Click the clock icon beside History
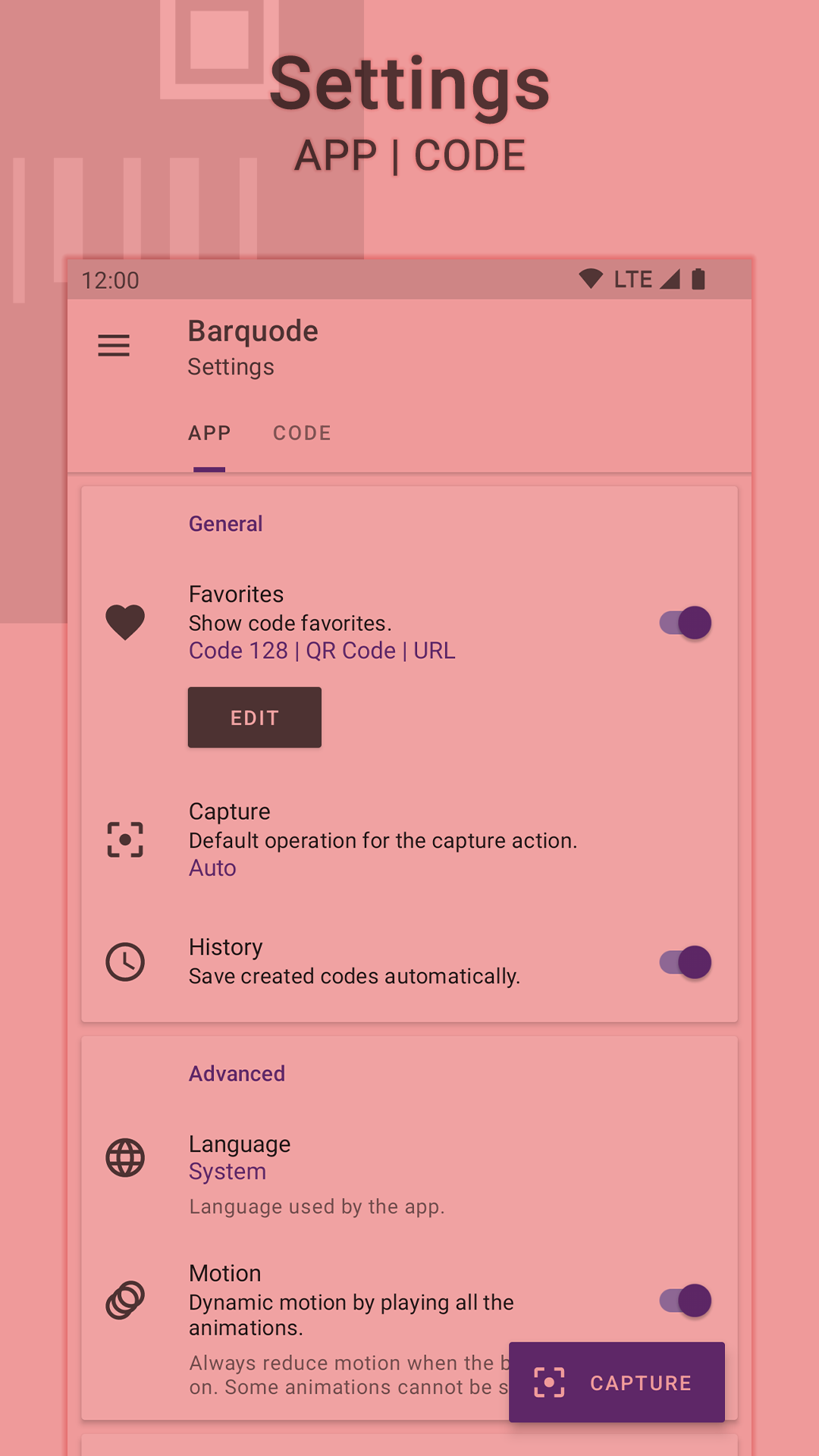819x1456 pixels. point(124,961)
